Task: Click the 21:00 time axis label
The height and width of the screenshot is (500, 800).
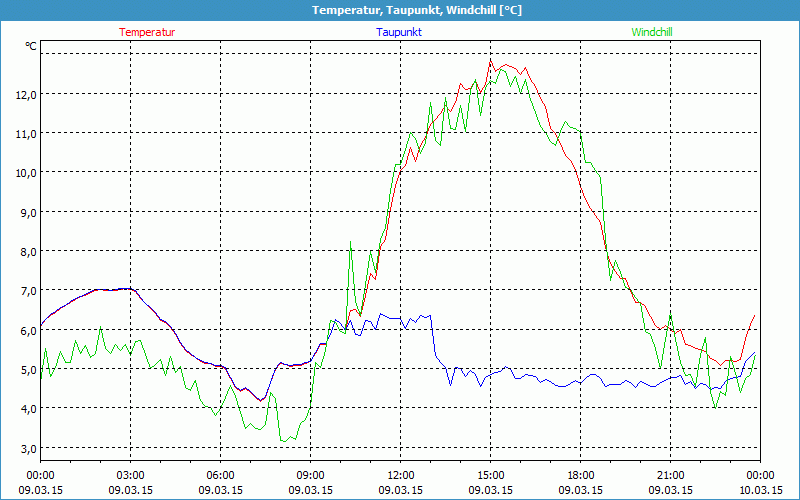Action: (670, 476)
